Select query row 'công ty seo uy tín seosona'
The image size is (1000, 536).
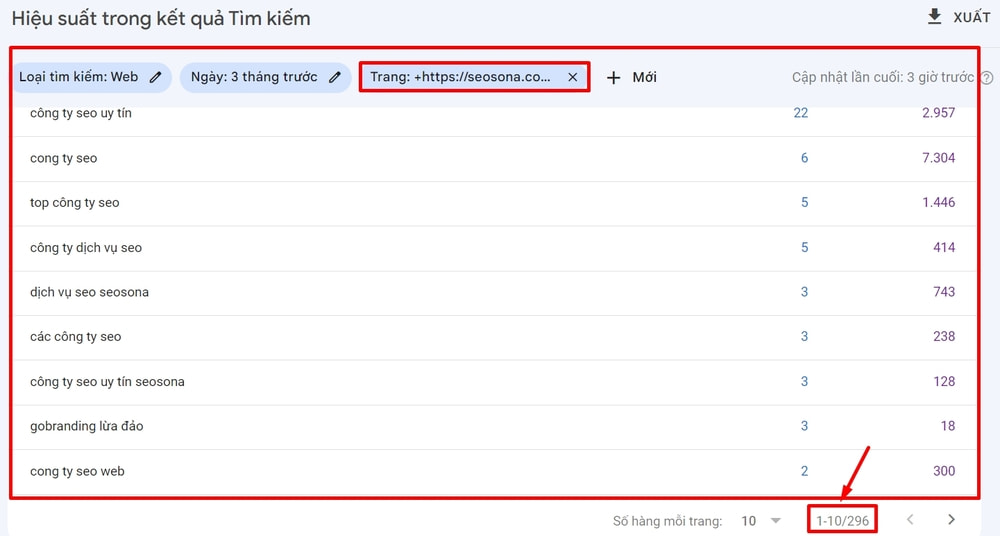[495, 382]
